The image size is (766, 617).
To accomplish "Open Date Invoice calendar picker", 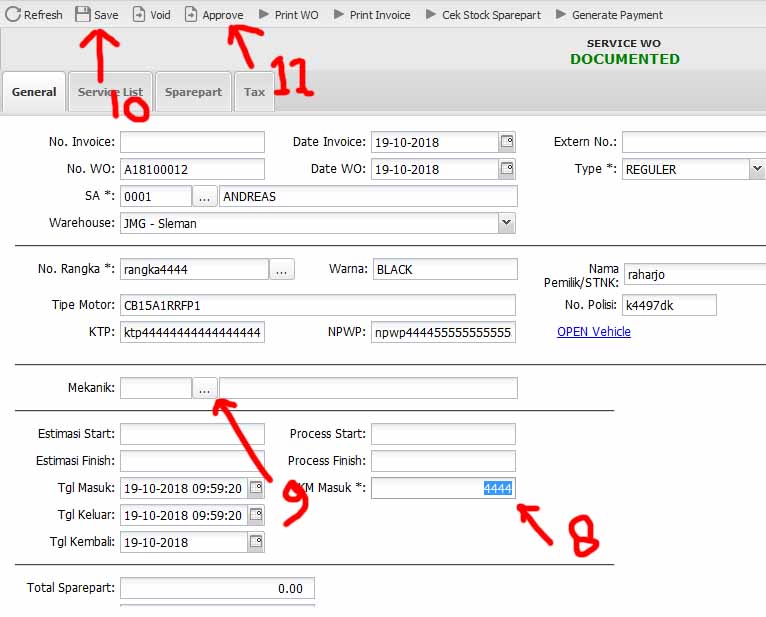I will pos(507,142).
